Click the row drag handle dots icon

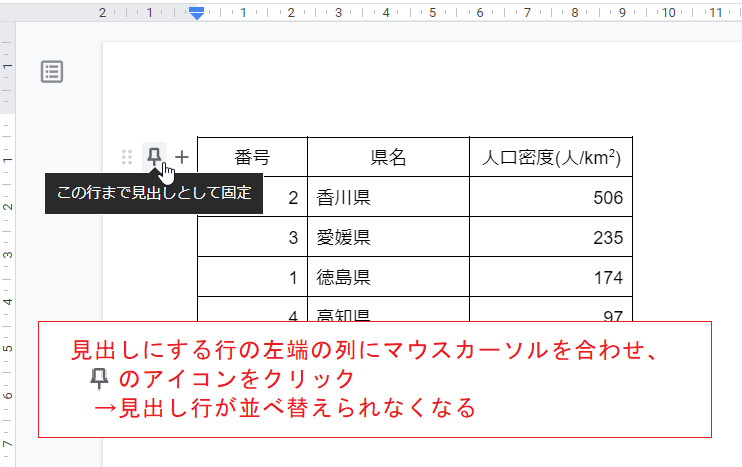click(x=127, y=157)
